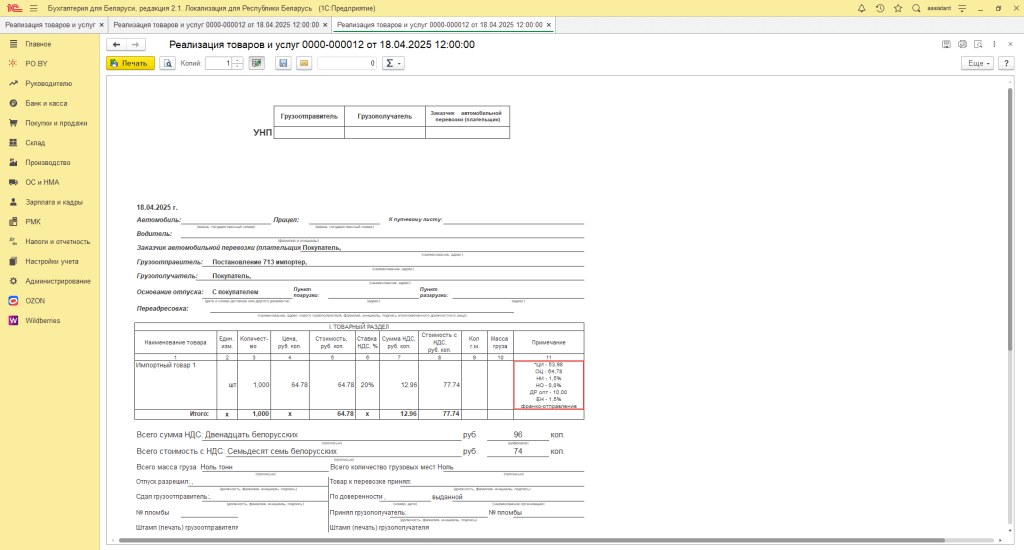
Task: Open PO BY section
Action: pyautogui.click(x=50, y=64)
